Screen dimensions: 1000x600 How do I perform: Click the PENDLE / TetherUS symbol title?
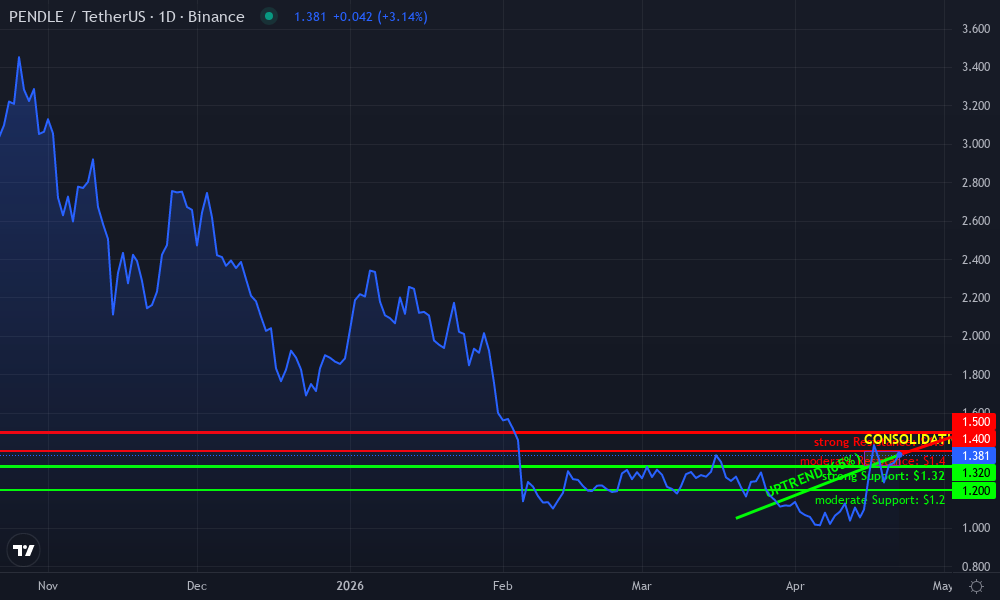tap(126, 17)
